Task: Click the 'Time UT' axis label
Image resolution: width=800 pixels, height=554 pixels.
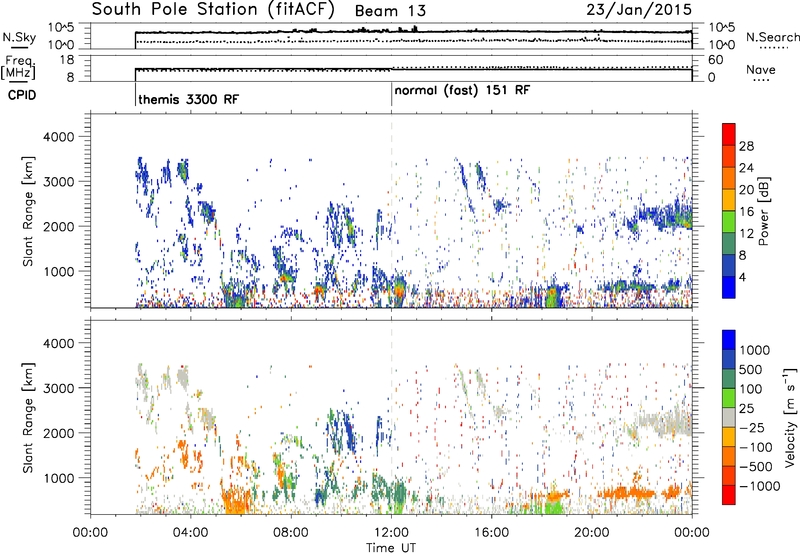Action: coord(391,548)
